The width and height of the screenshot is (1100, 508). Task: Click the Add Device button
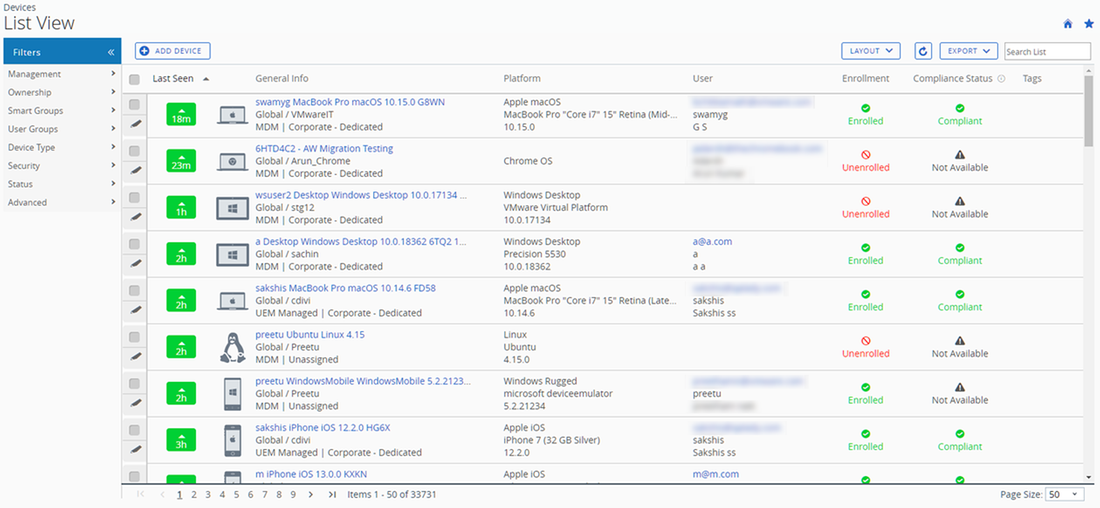(173, 51)
